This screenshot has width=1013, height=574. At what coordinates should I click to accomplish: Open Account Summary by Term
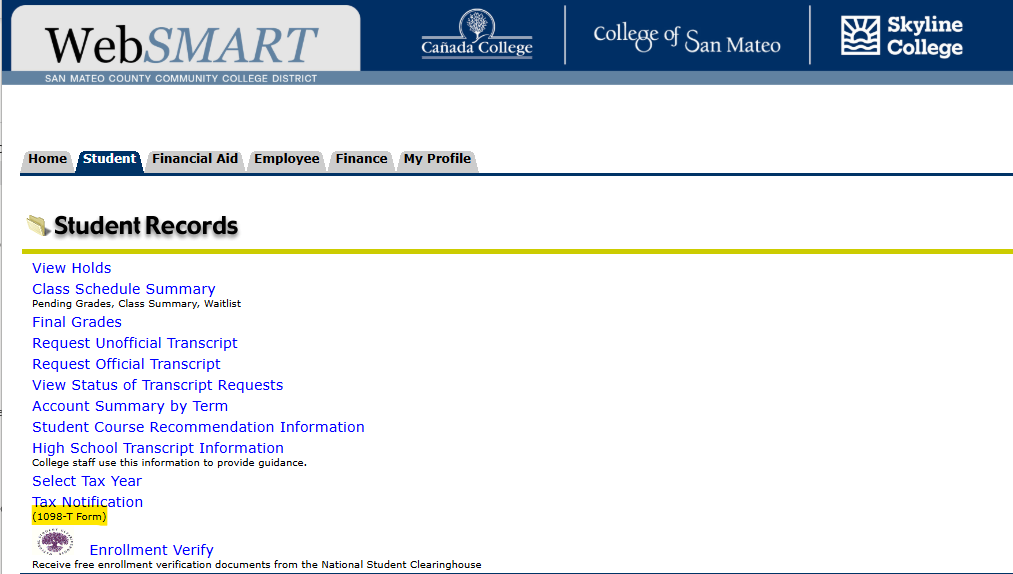(x=130, y=406)
